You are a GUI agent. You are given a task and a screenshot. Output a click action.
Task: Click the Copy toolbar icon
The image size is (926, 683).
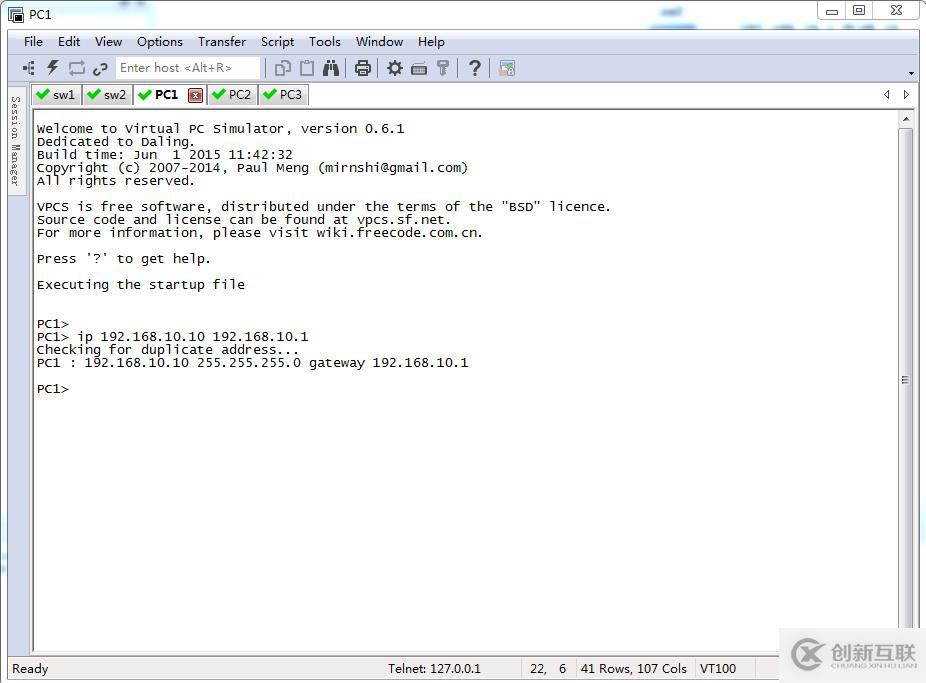282,68
